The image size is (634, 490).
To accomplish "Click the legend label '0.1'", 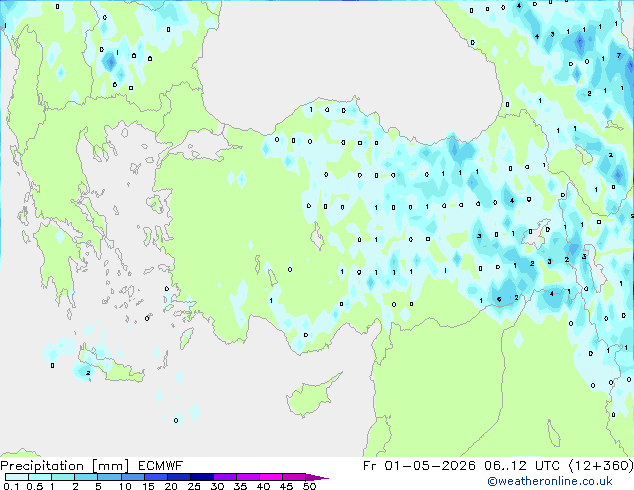I will click(11, 486).
